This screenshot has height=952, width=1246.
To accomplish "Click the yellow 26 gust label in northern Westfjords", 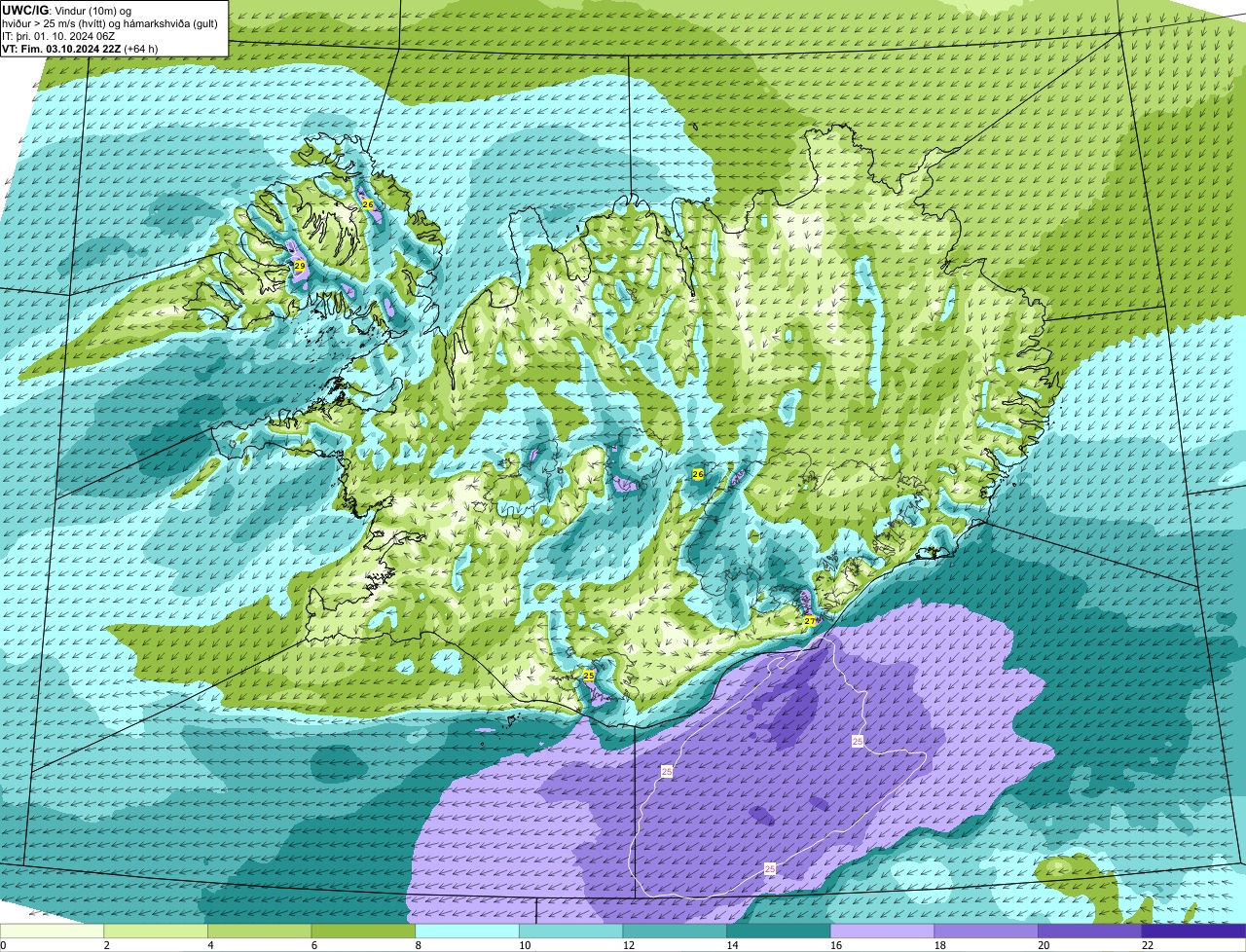I will [368, 204].
